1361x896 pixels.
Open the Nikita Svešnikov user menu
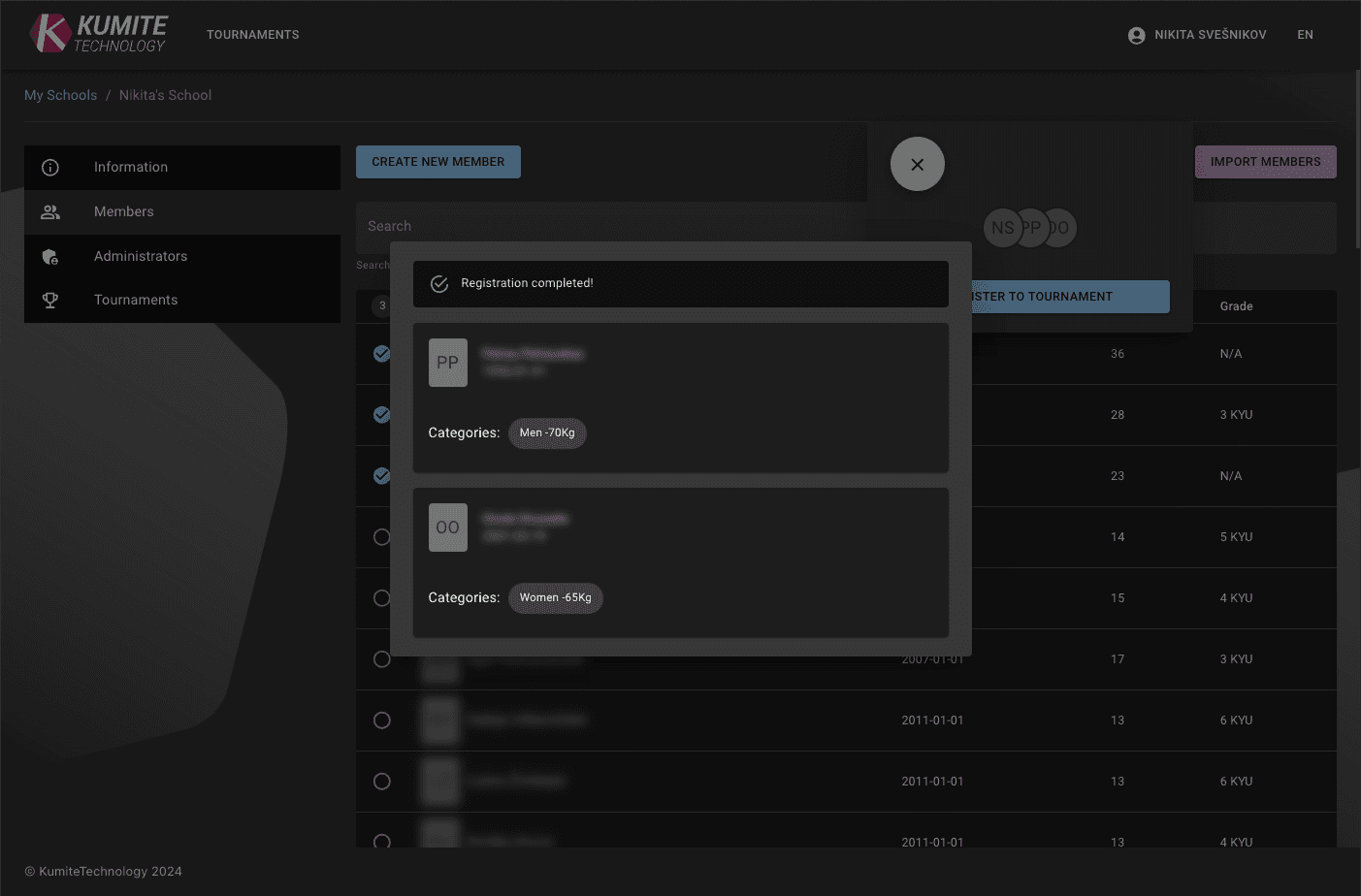pyautogui.click(x=1209, y=35)
